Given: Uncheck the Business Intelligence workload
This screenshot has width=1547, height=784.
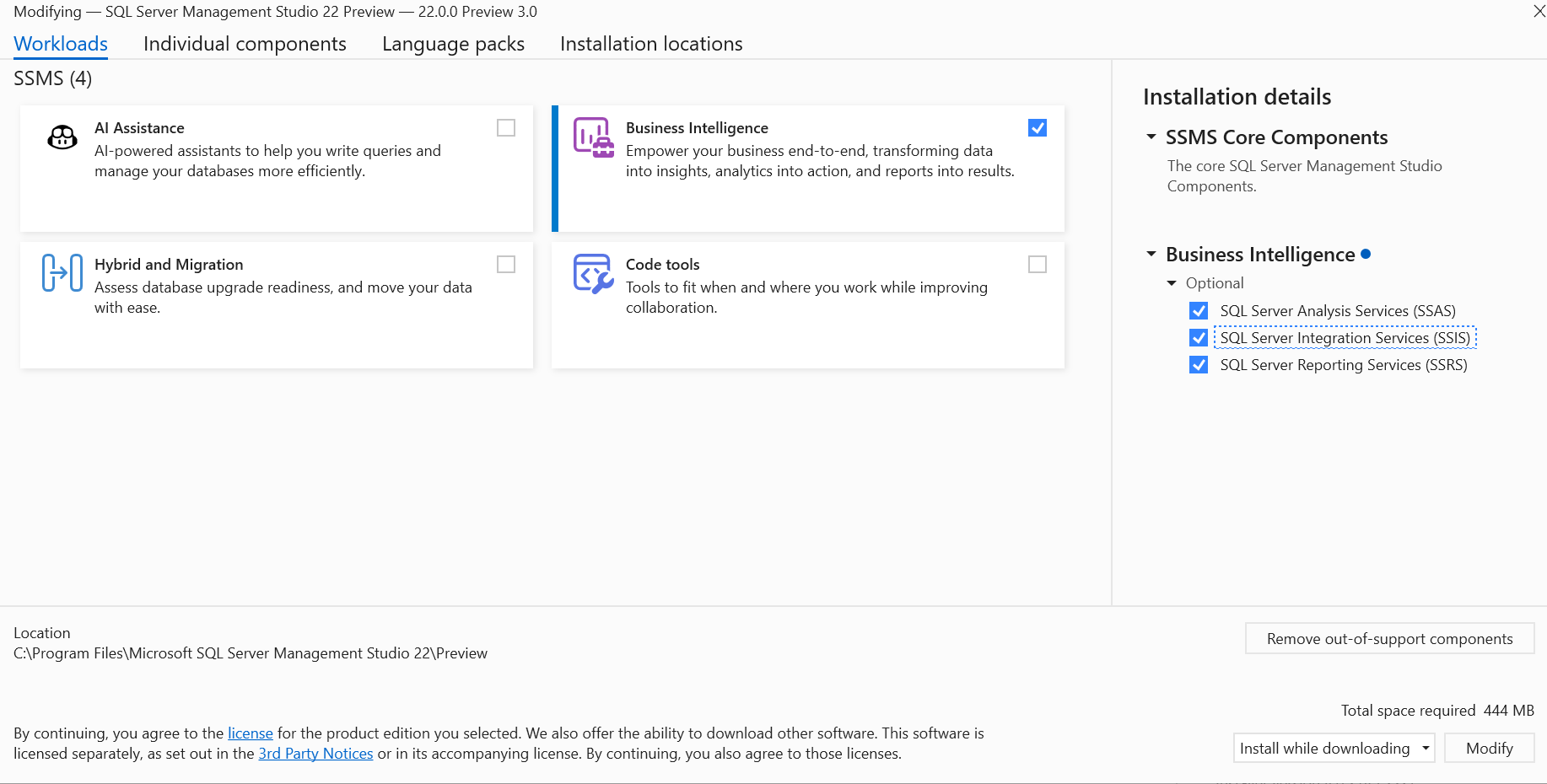Looking at the screenshot, I should pyautogui.click(x=1037, y=127).
